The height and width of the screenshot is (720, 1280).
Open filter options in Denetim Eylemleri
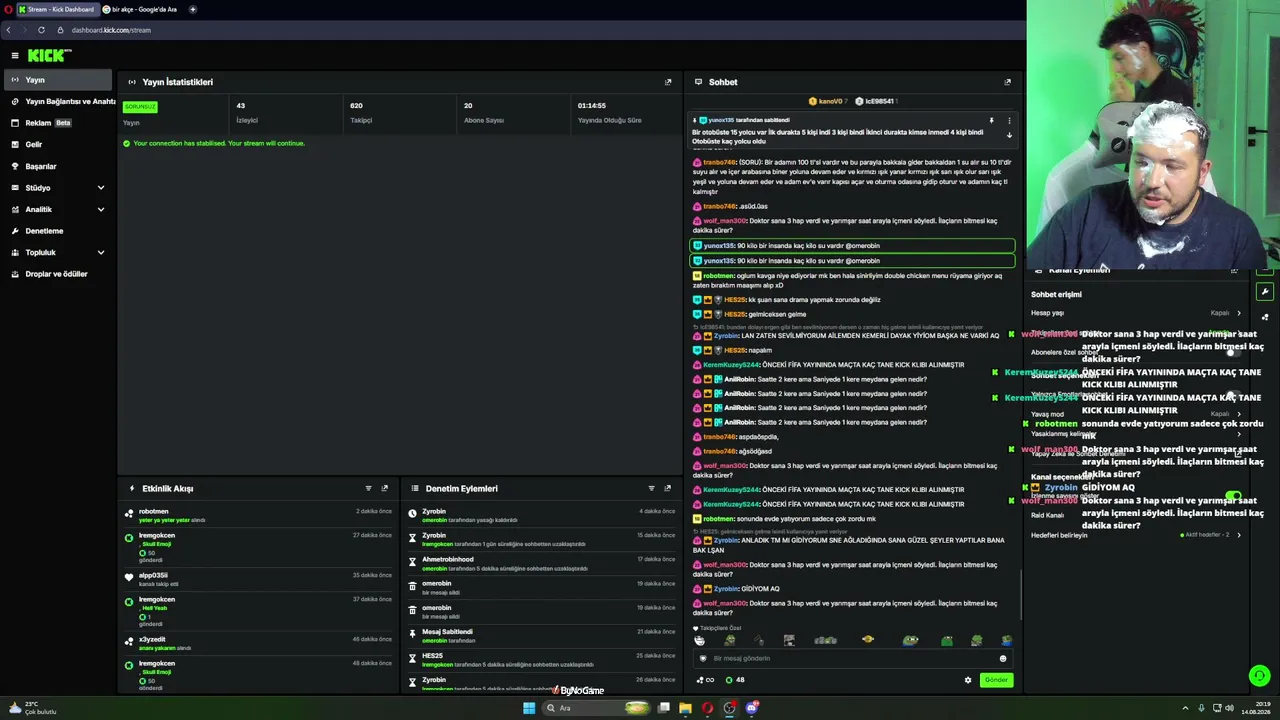coord(651,488)
